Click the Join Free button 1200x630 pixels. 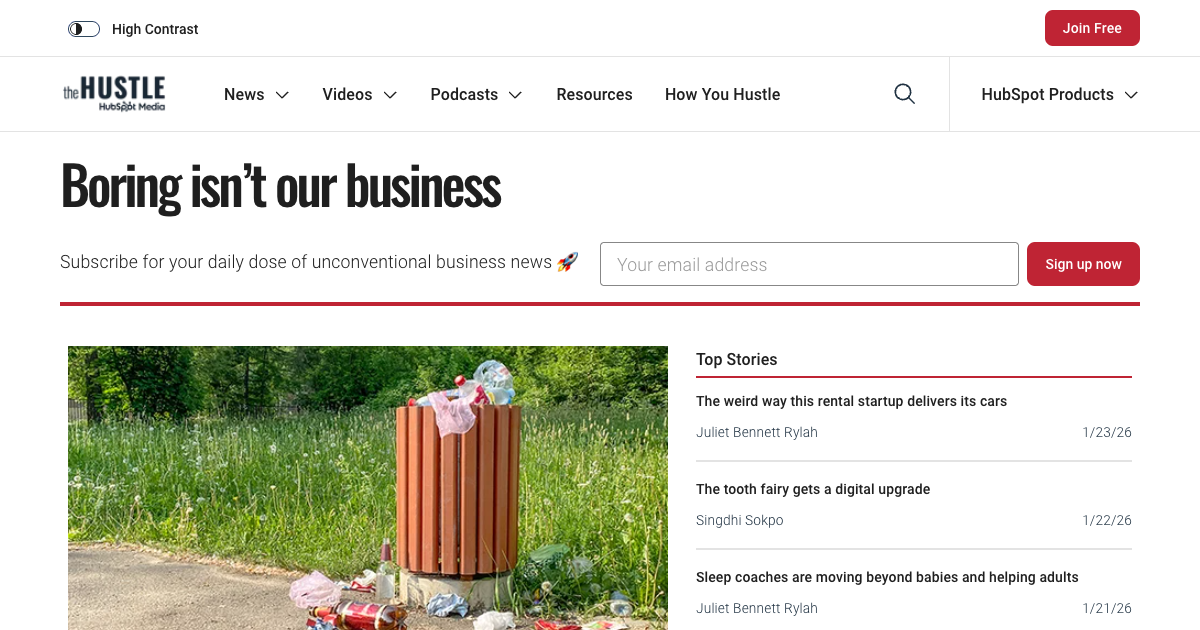pos(1092,28)
